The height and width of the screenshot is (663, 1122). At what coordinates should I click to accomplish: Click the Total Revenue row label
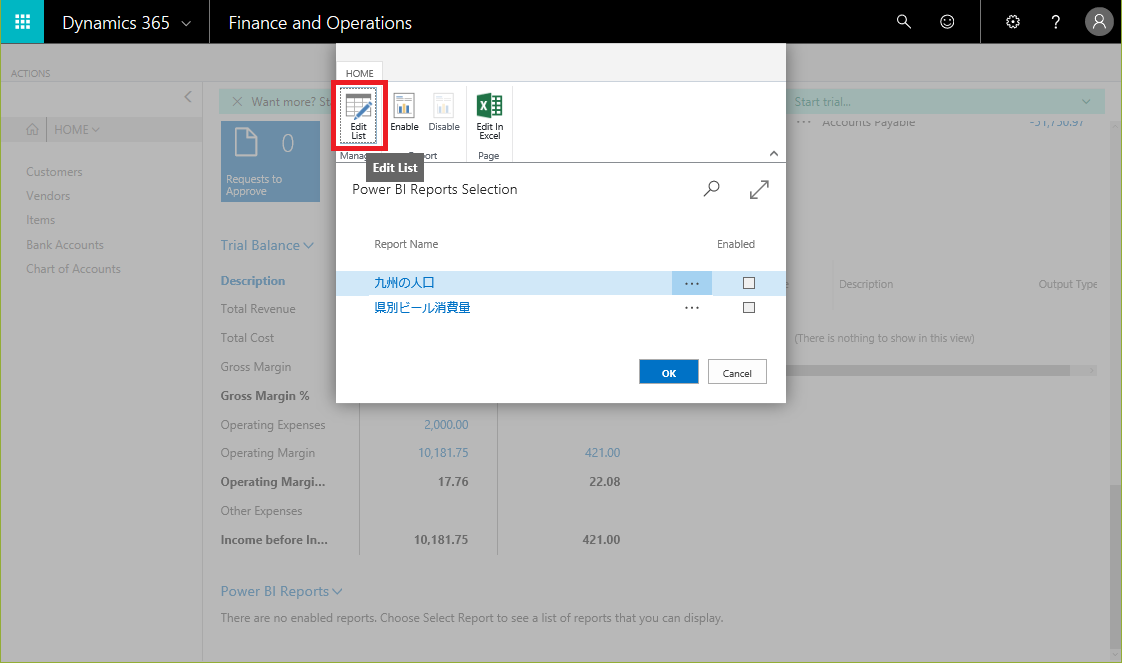(x=258, y=309)
